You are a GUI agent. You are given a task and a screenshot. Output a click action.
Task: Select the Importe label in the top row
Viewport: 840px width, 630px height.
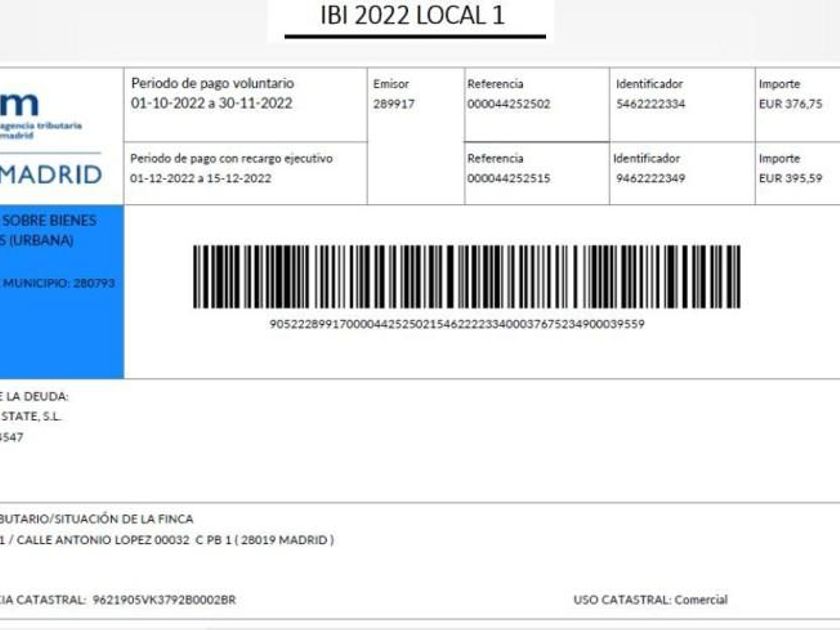(779, 84)
